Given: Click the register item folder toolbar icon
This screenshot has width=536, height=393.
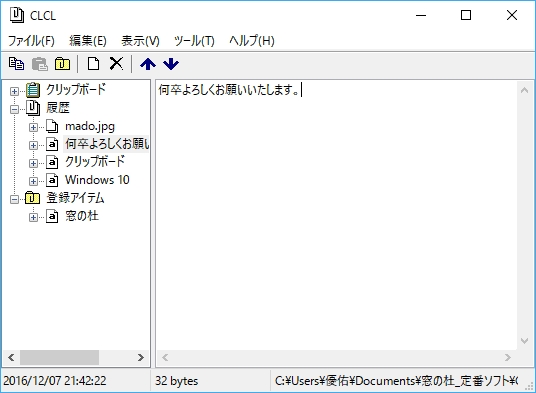Looking at the screenshot, I should click(x=62, y=64).
